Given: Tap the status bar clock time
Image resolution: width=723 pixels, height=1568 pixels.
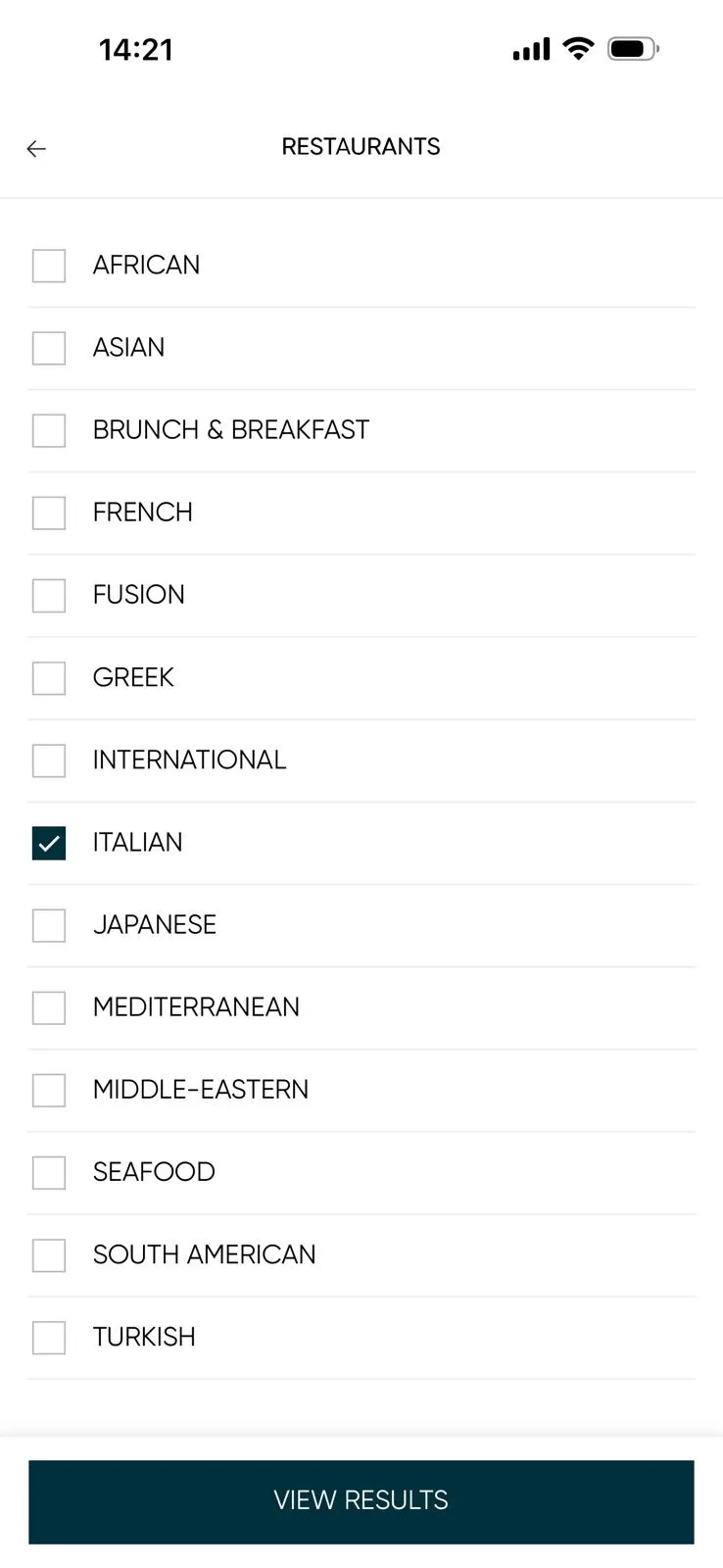Looking at the screenshot, I should coord(136,50).
